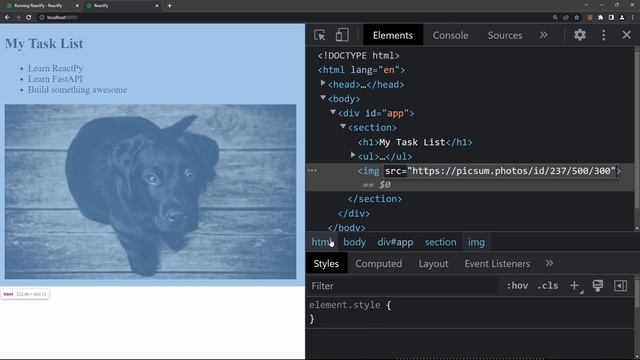Open a new browser tab

point(170,6)
